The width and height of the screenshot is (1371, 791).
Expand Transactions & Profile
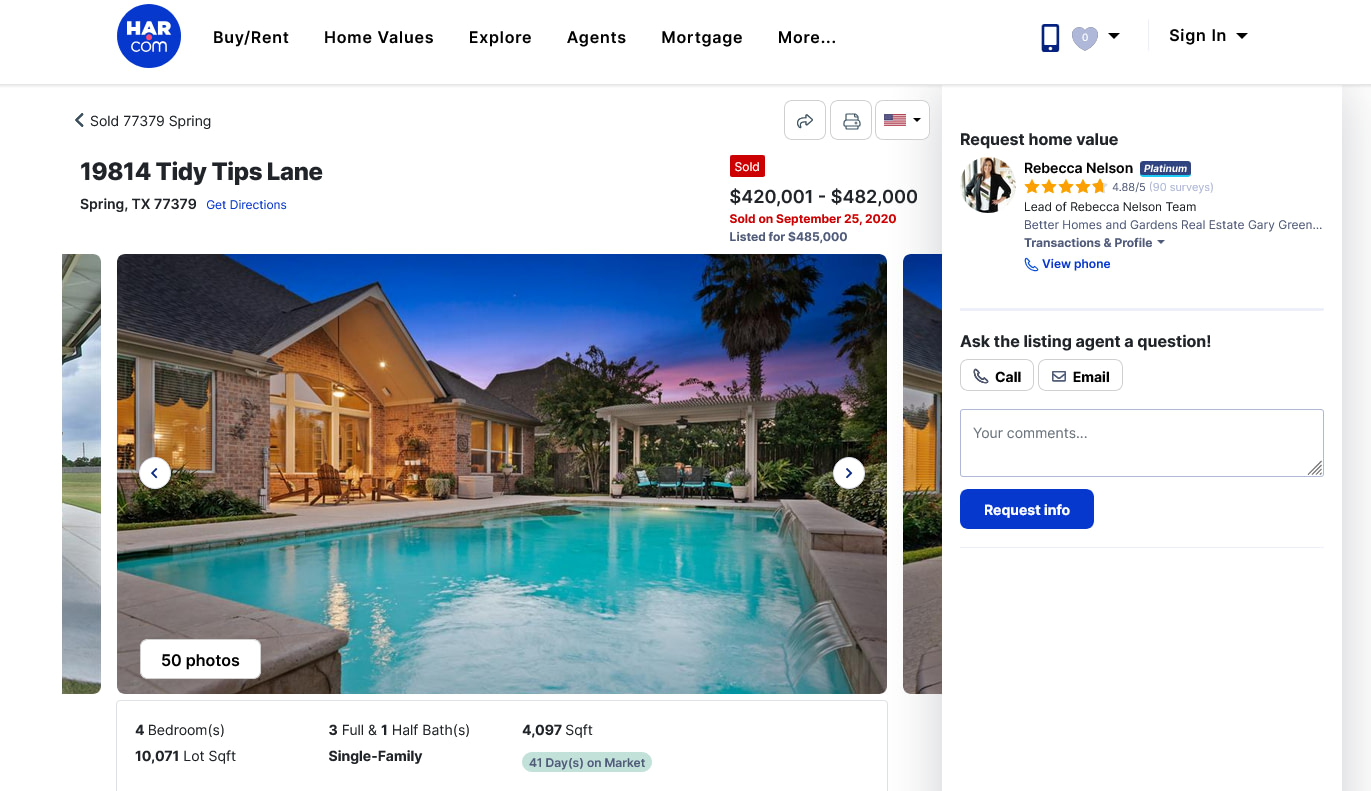click(1094, 243)
